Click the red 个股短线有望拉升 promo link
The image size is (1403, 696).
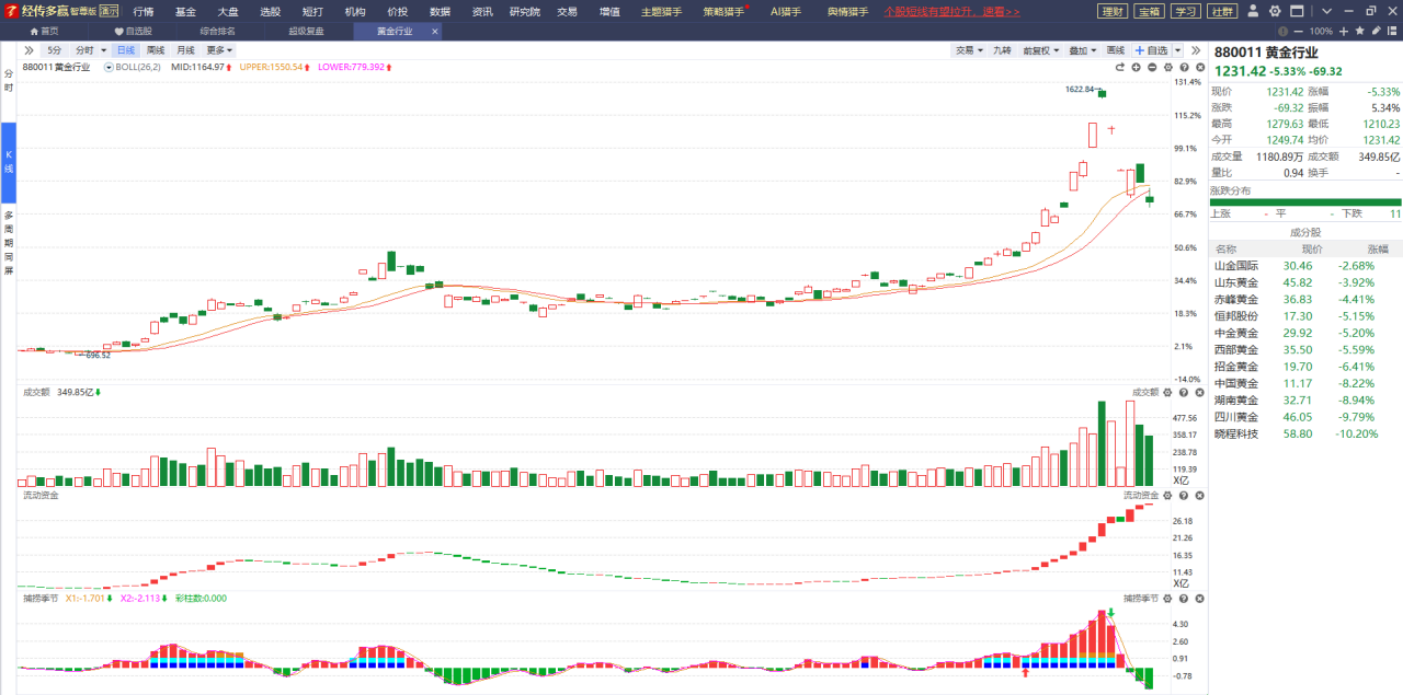pos(951,12)
